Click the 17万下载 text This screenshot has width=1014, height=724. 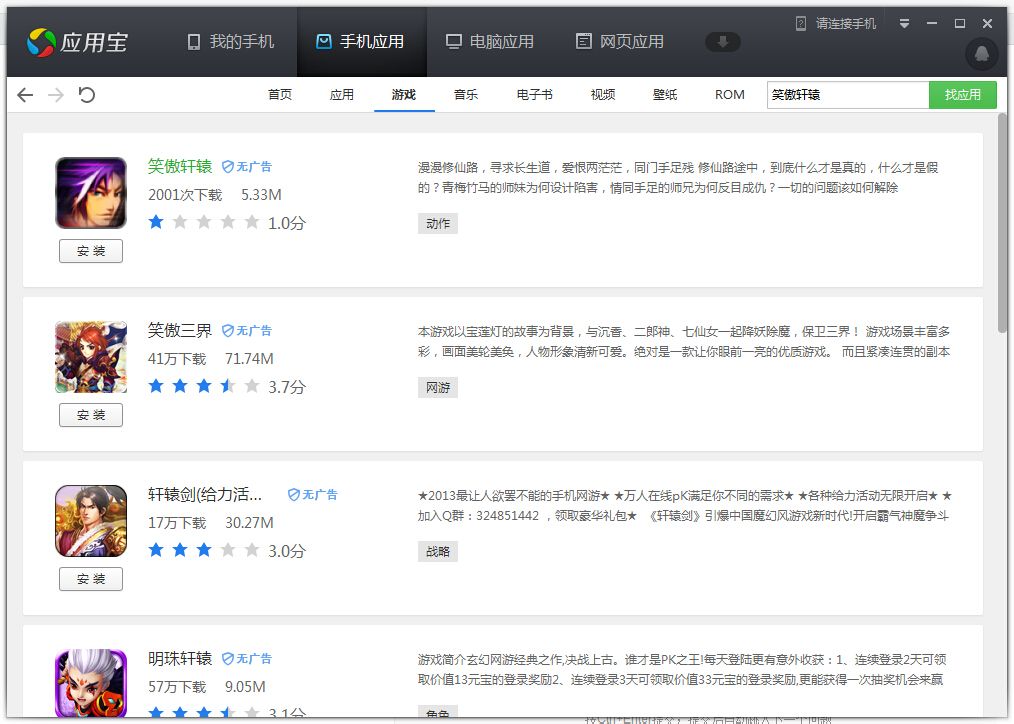[x=177, y=524]
